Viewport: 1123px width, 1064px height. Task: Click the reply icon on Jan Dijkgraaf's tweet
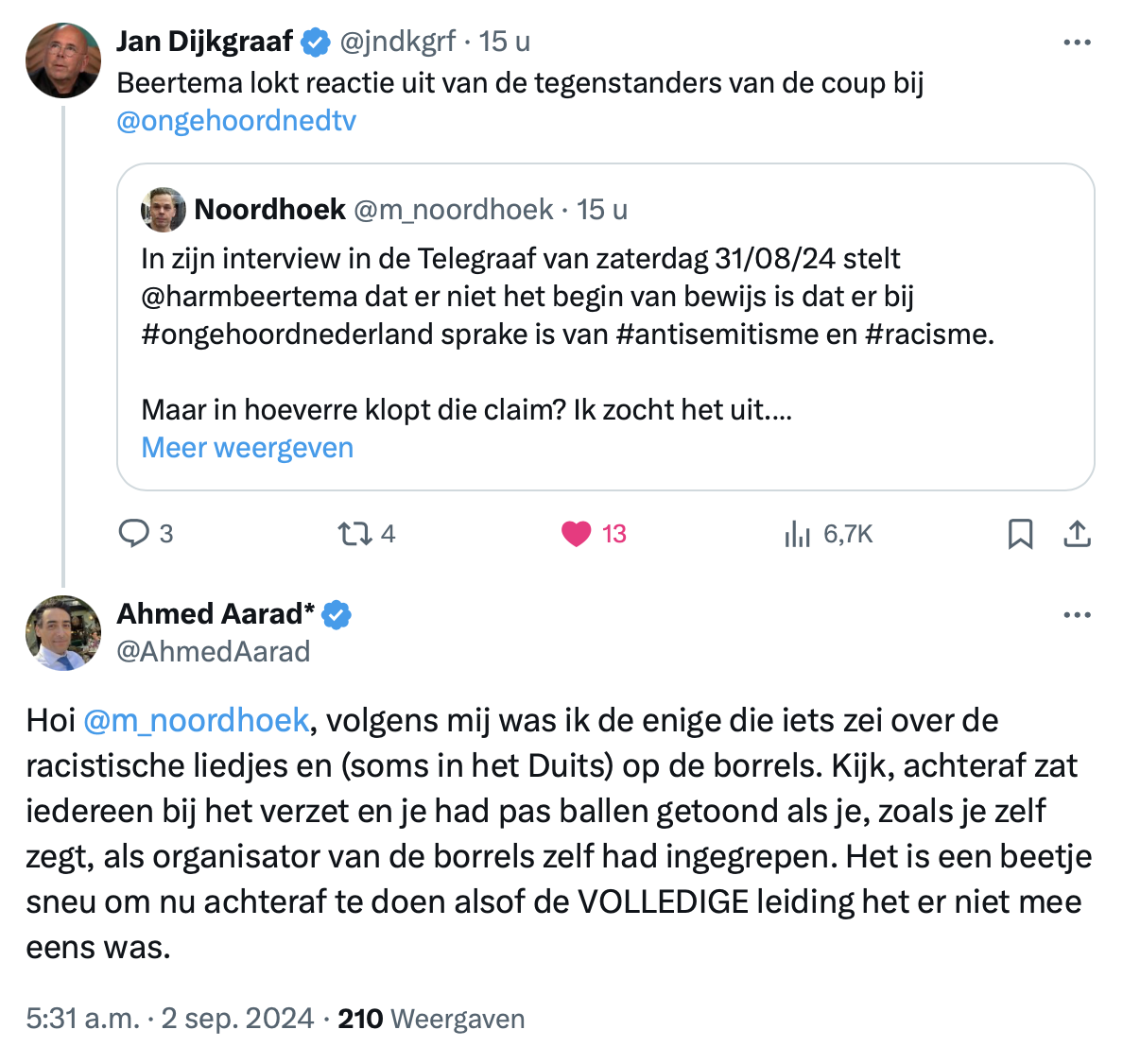pyautogui.click(x=134, y=534)
